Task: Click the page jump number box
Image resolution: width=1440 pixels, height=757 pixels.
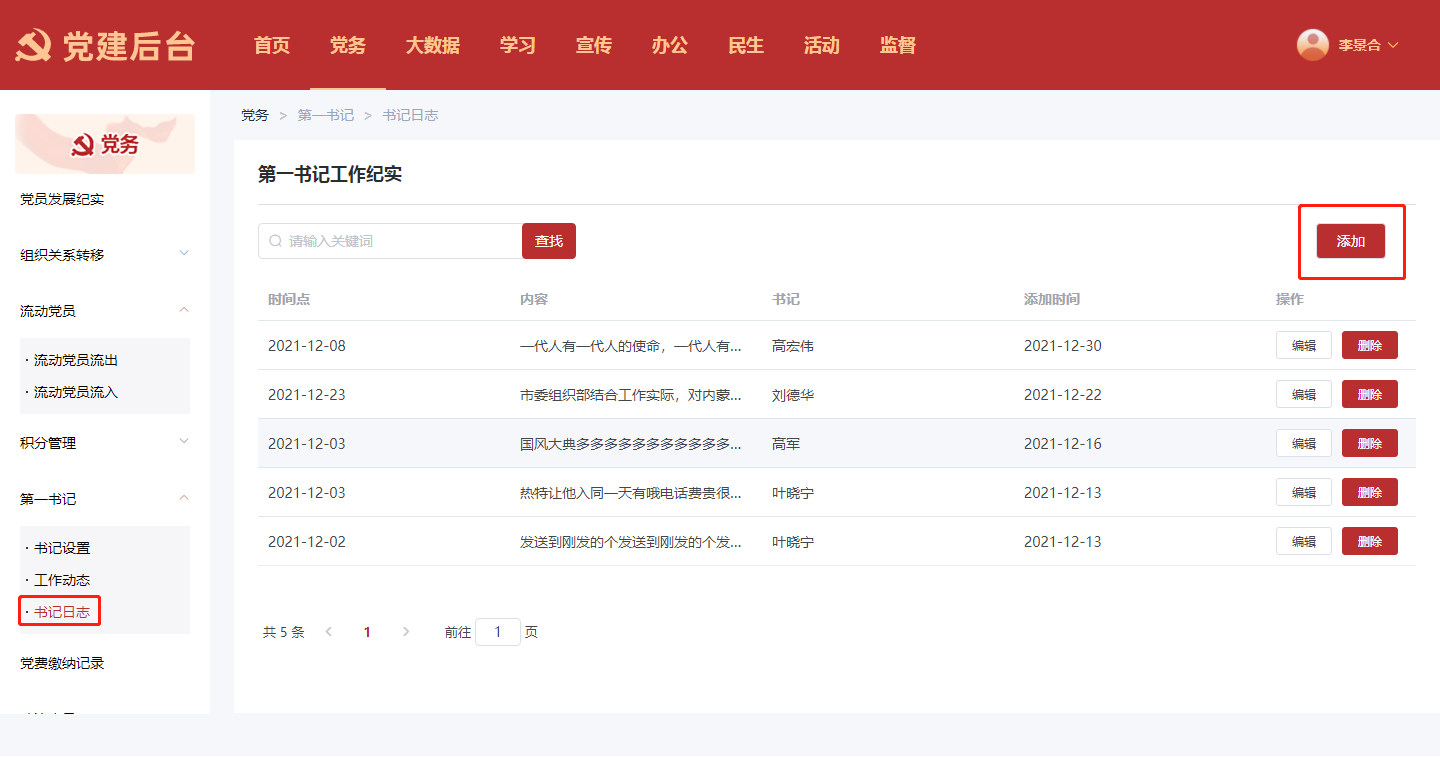Action: click(x=497, y=632)
